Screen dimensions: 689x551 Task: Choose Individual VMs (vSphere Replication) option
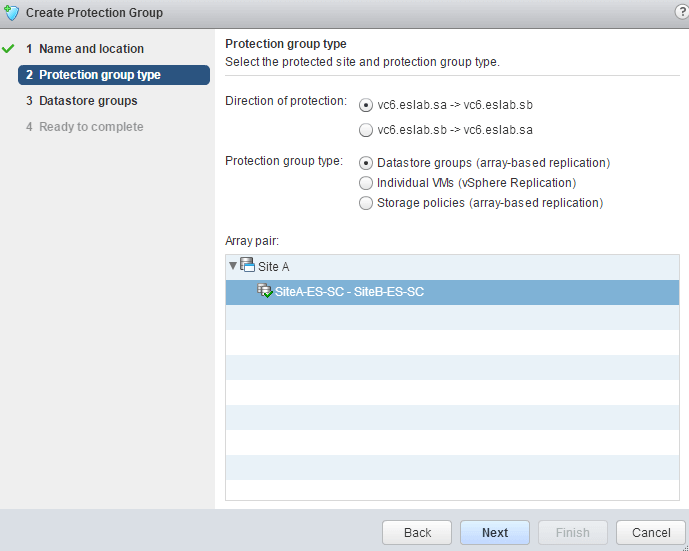(366, 183)
